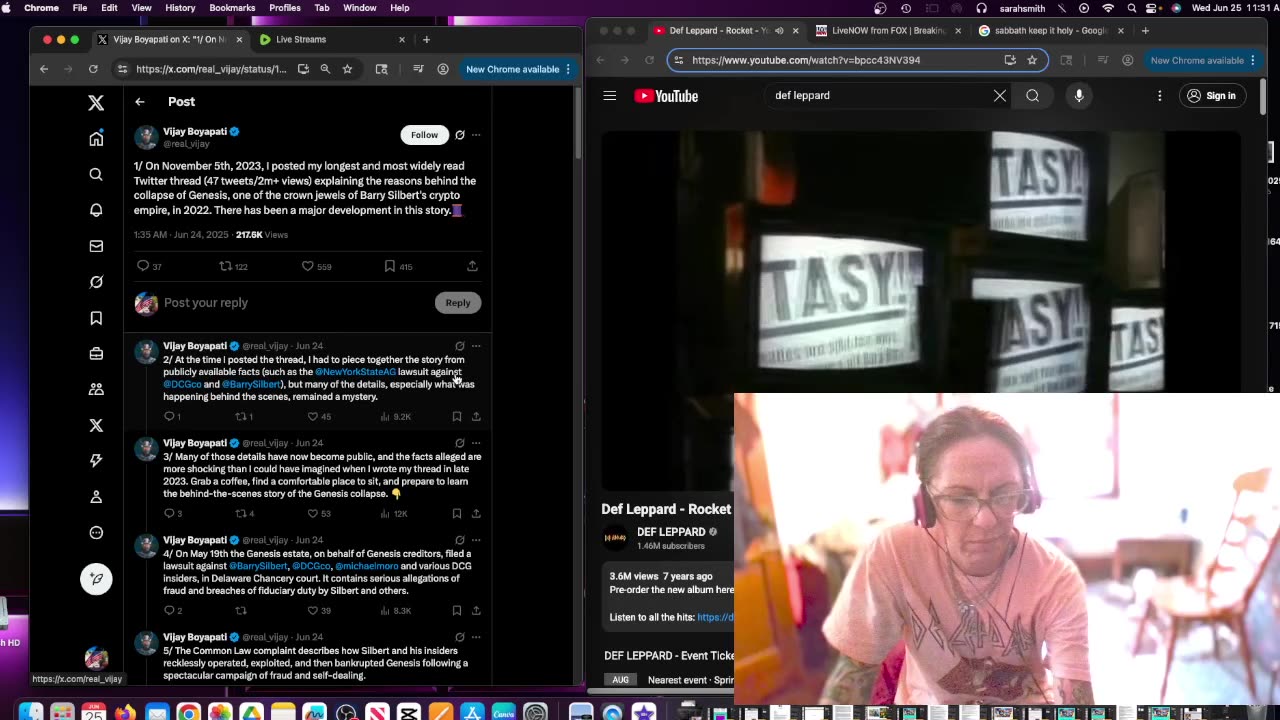Open Communities icon in X sidebar

coord(96,389)
